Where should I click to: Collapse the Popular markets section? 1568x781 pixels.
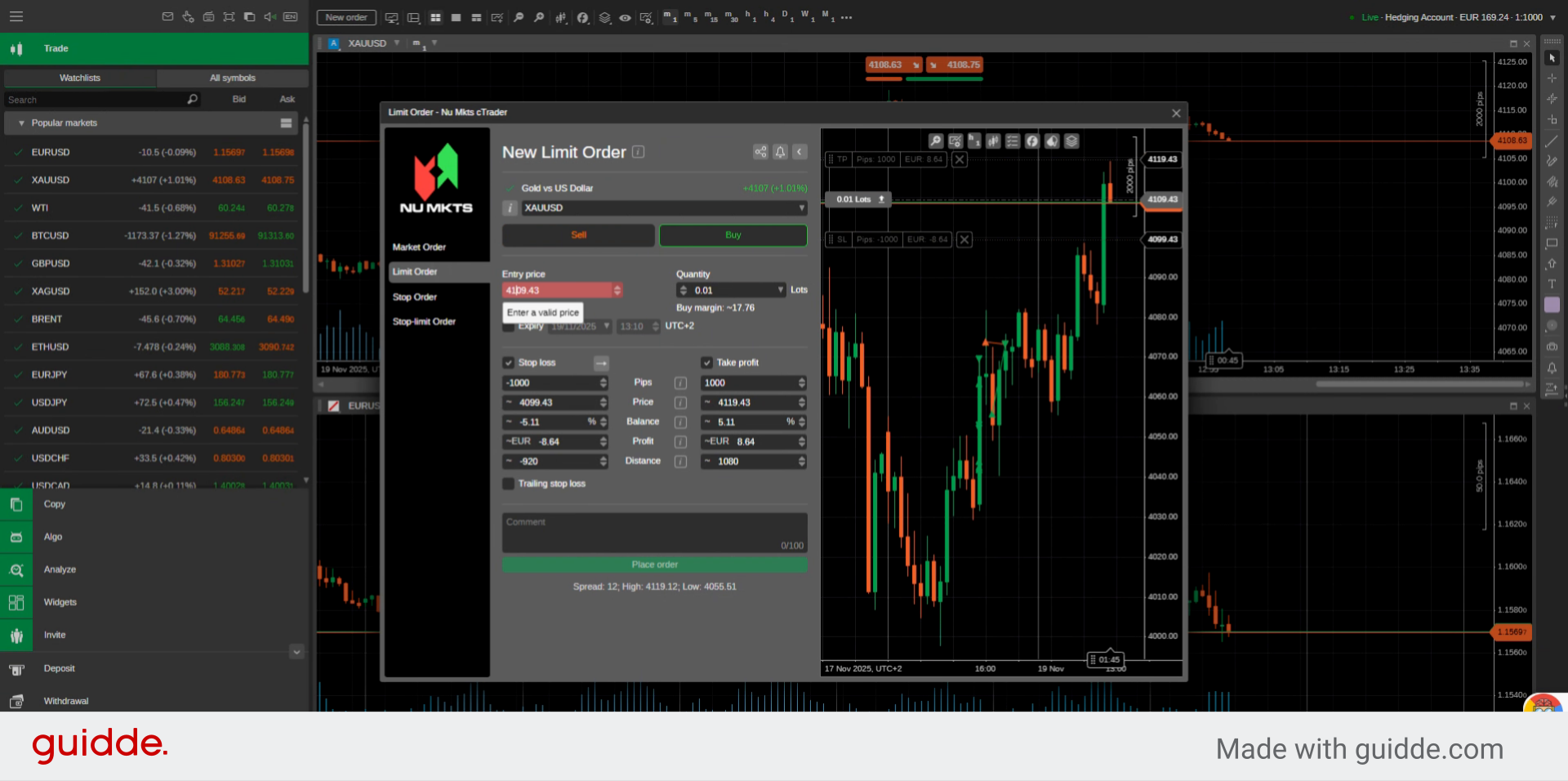[21, 123]
